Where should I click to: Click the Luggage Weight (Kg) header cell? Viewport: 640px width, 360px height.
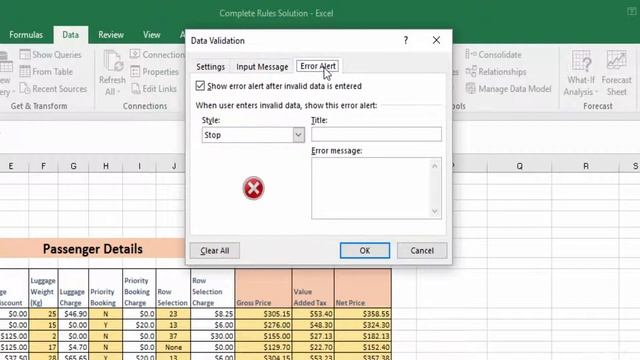43,288
